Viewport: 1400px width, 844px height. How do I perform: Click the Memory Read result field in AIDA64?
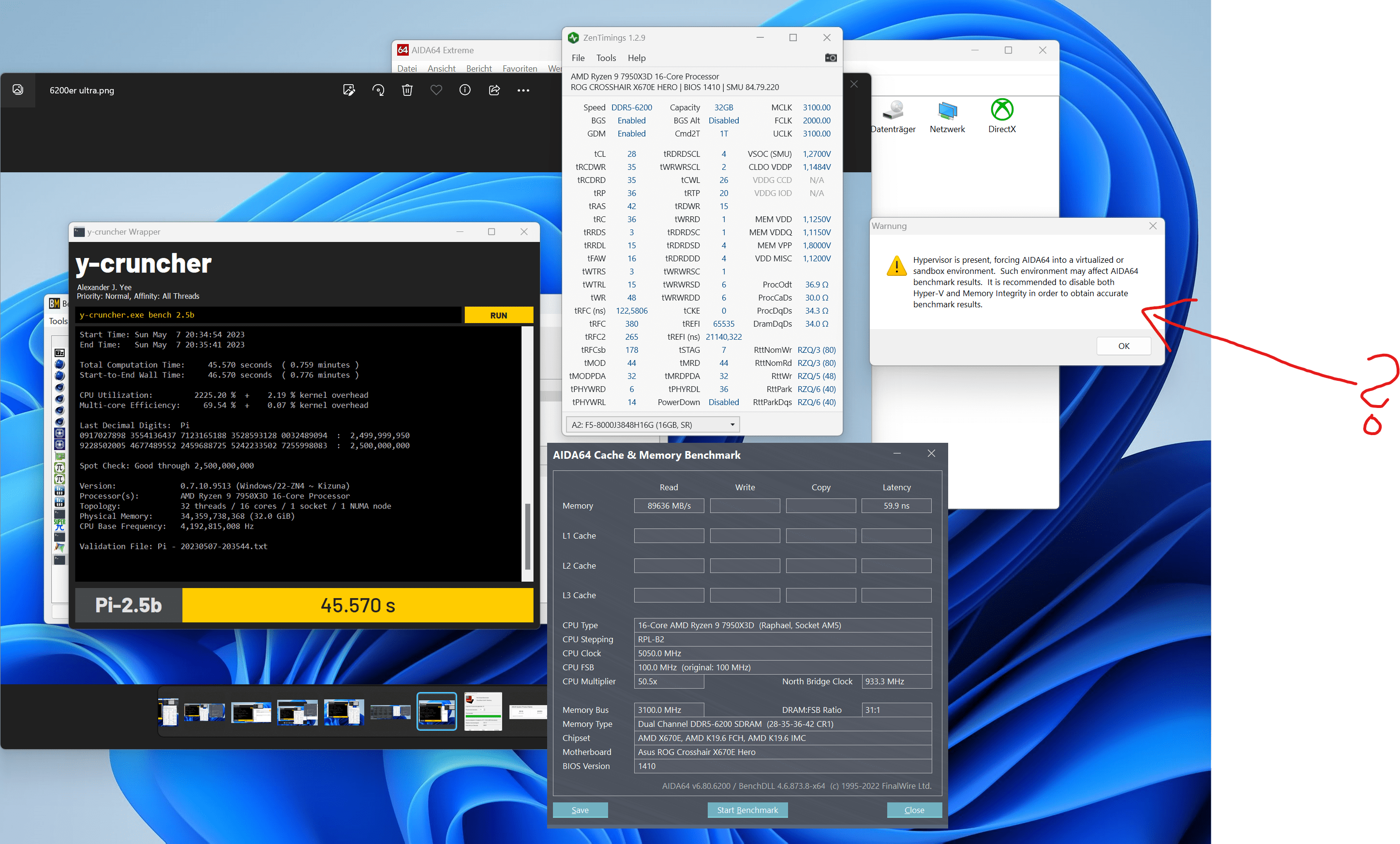(x=669, y=505)
